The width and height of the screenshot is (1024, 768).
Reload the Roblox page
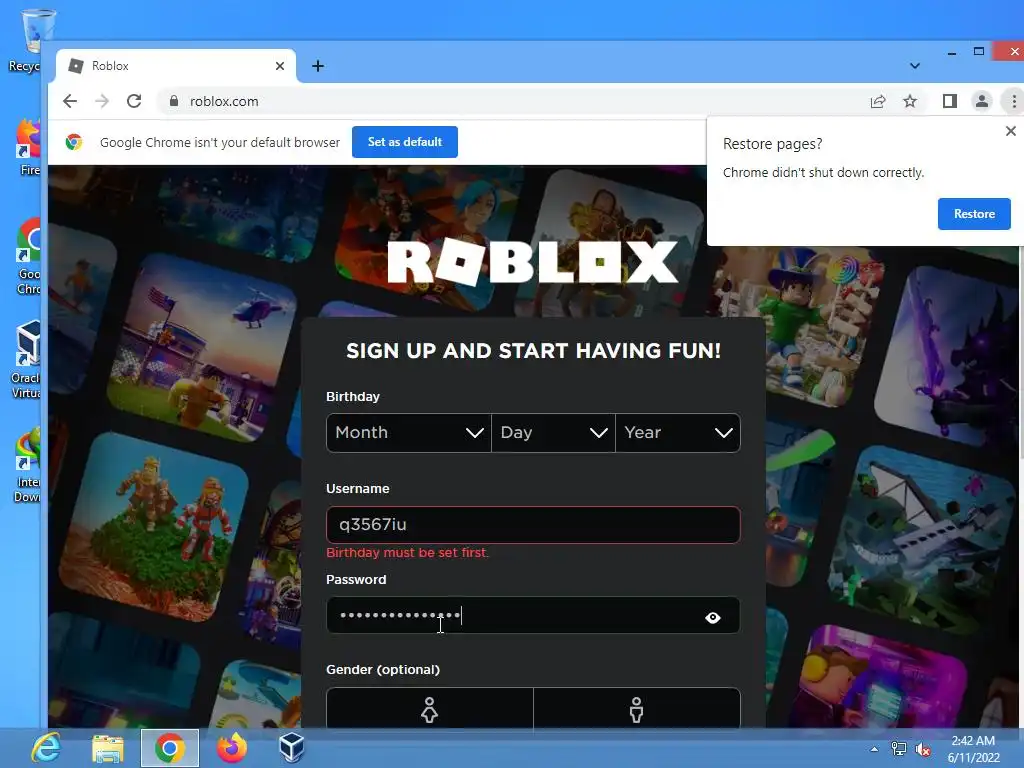[134, 101]
